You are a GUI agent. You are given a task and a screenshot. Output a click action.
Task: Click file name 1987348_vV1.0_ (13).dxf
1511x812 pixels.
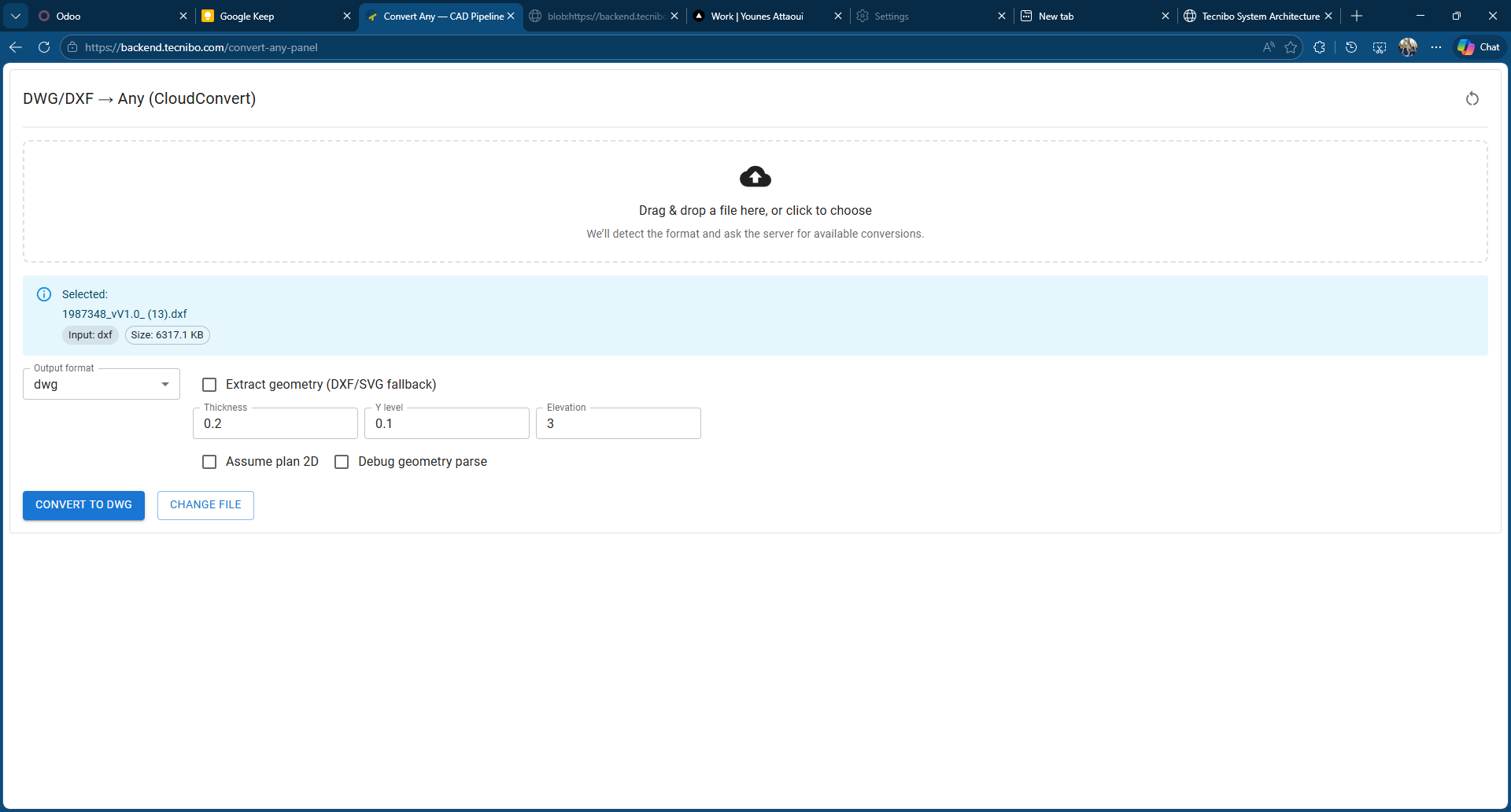click(124, 314)
